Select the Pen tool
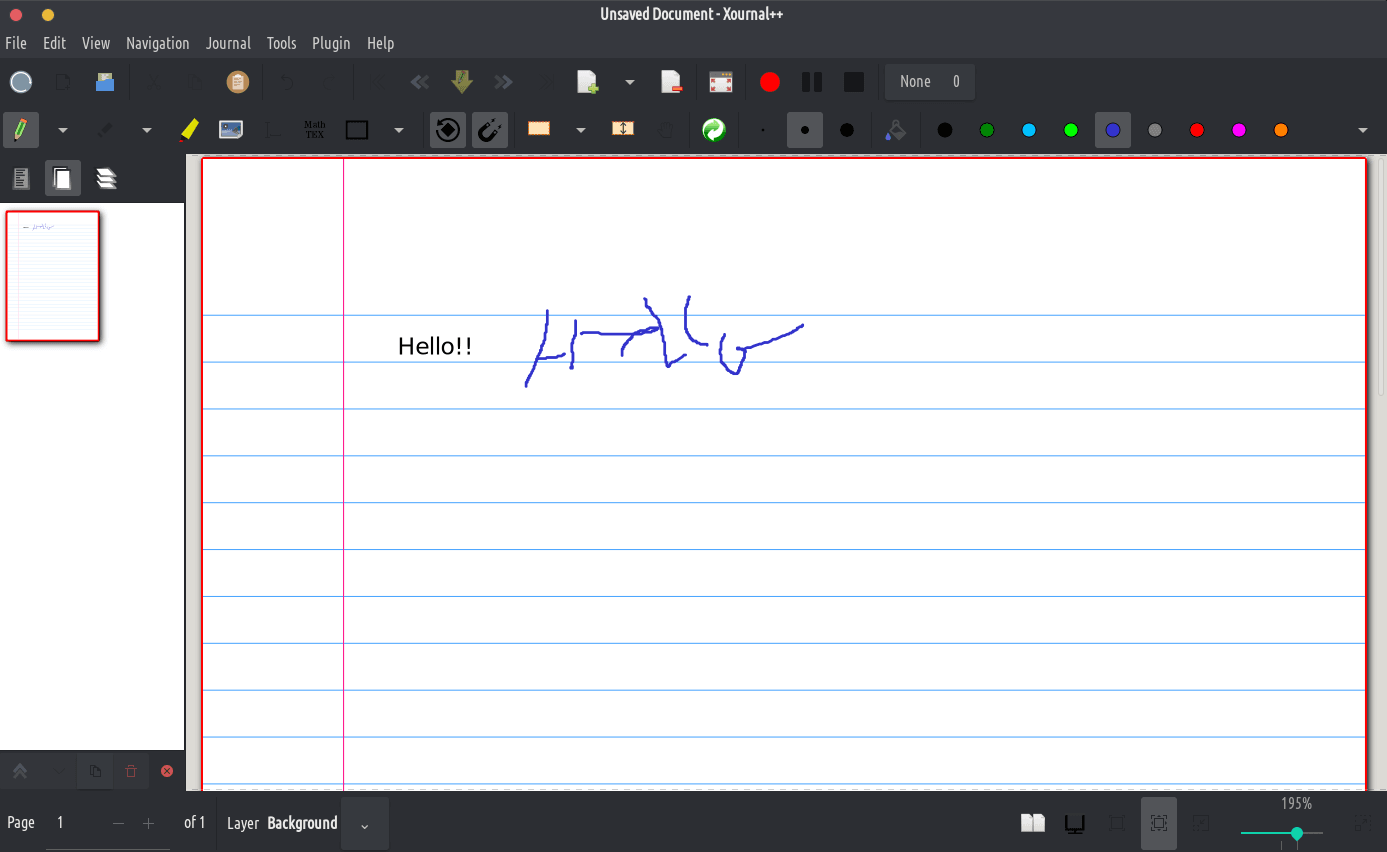This screenshot has width=1387, height=852. (18, 130)
